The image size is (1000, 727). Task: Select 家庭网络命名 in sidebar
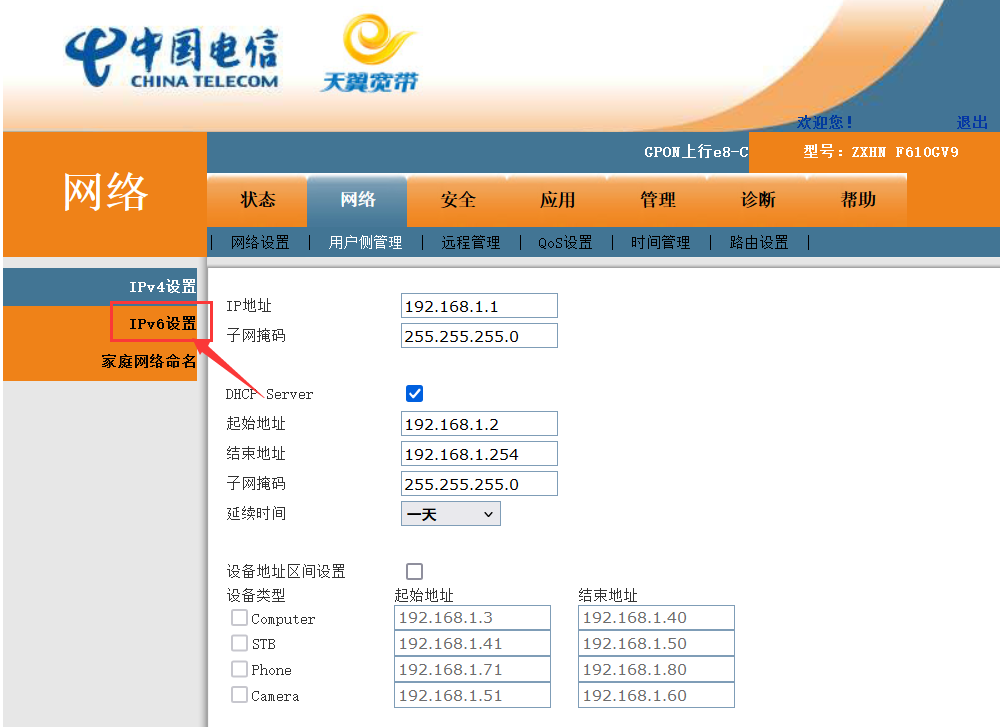point(149,362)
